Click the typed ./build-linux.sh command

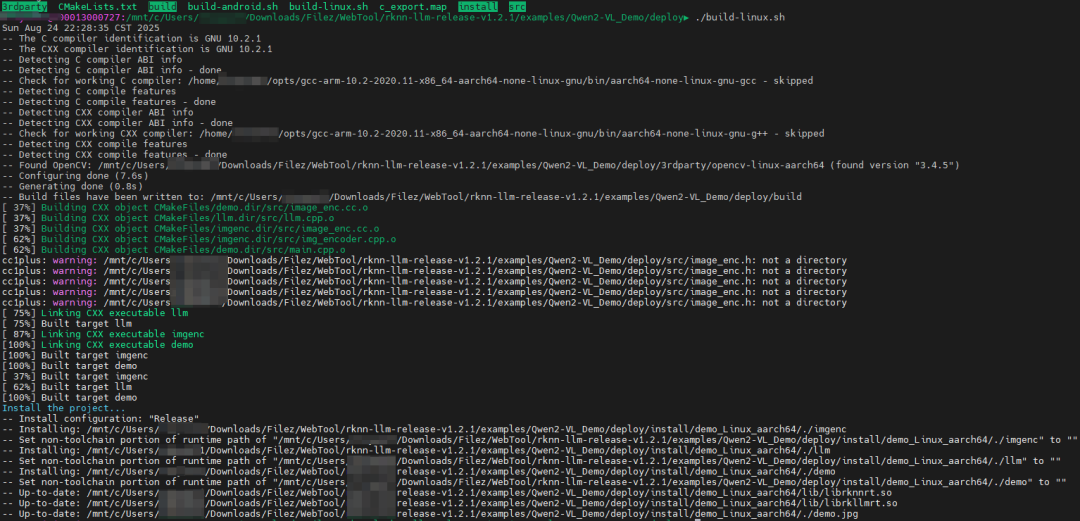(738, 19)
